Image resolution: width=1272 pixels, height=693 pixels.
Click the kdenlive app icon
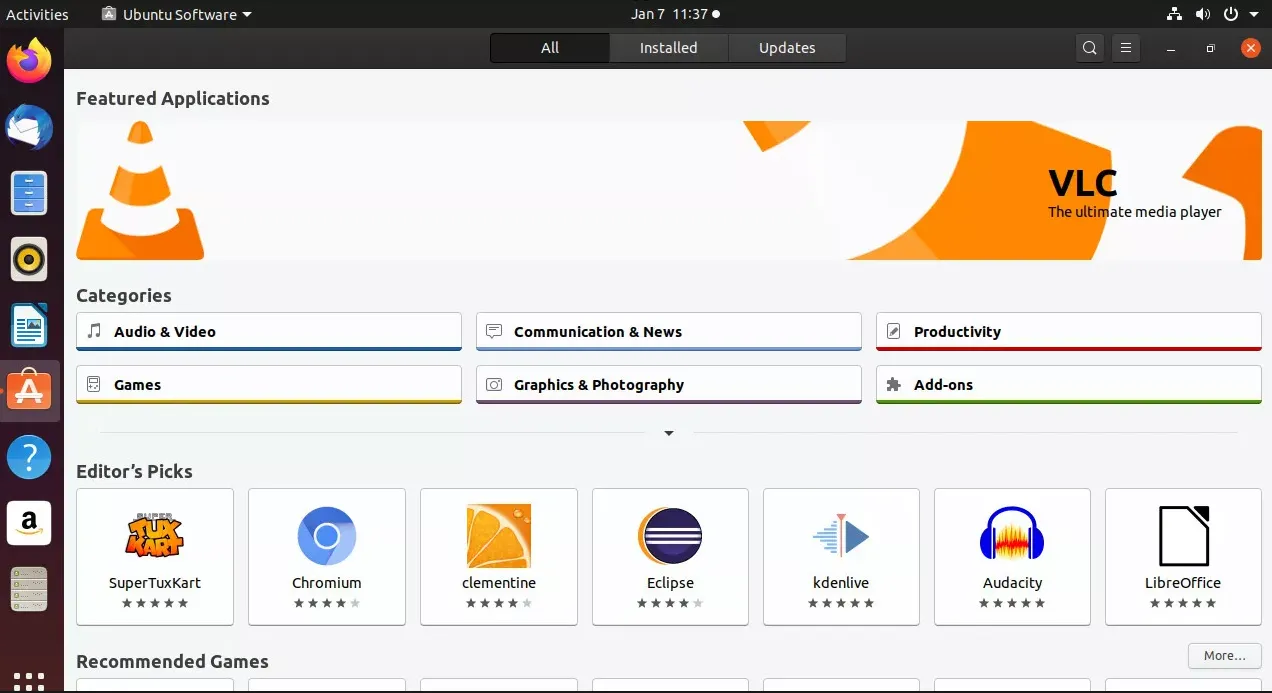pos(841,536)
